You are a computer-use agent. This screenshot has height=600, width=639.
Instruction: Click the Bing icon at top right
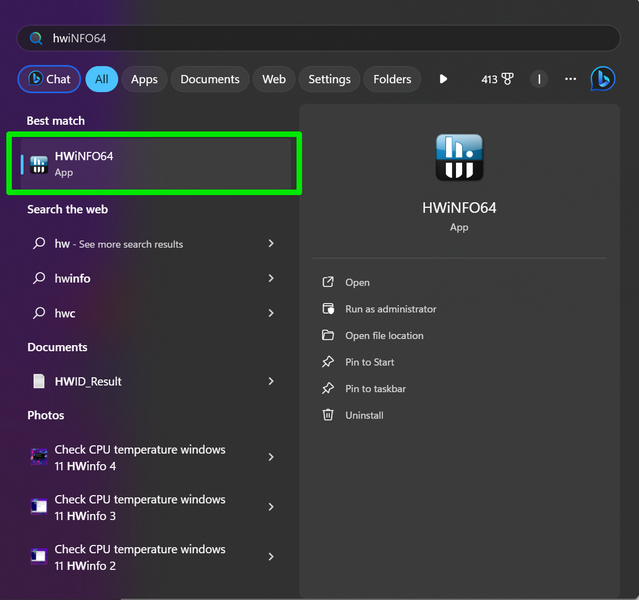coord(602,79)
